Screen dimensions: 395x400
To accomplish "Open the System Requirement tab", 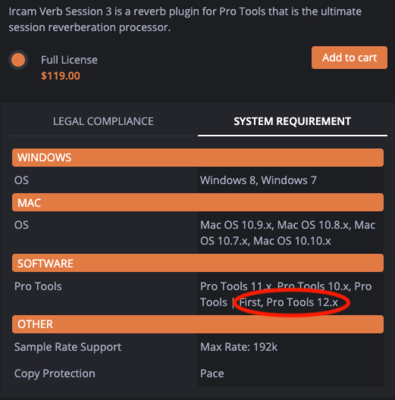I will tap(292, 121).
